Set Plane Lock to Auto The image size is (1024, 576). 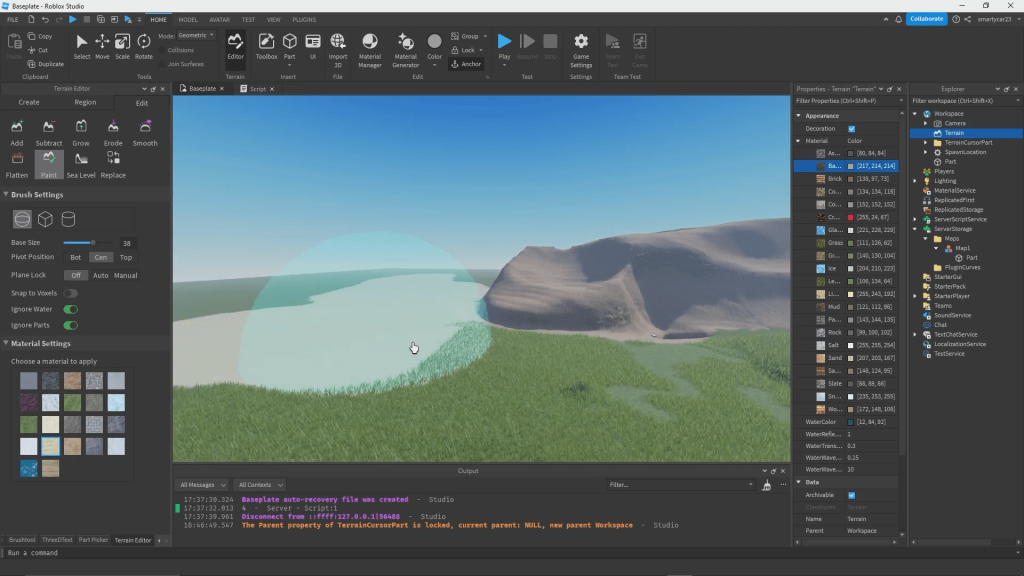pyautogui.click(x=101, y=276)
